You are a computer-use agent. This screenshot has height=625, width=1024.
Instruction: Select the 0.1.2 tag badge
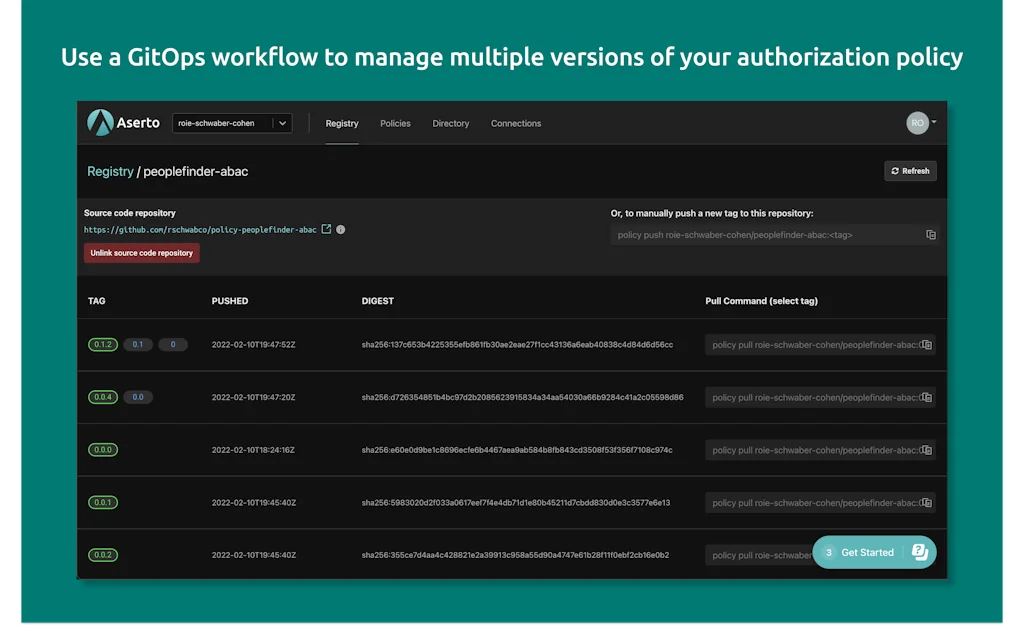[x=103, y=345]
